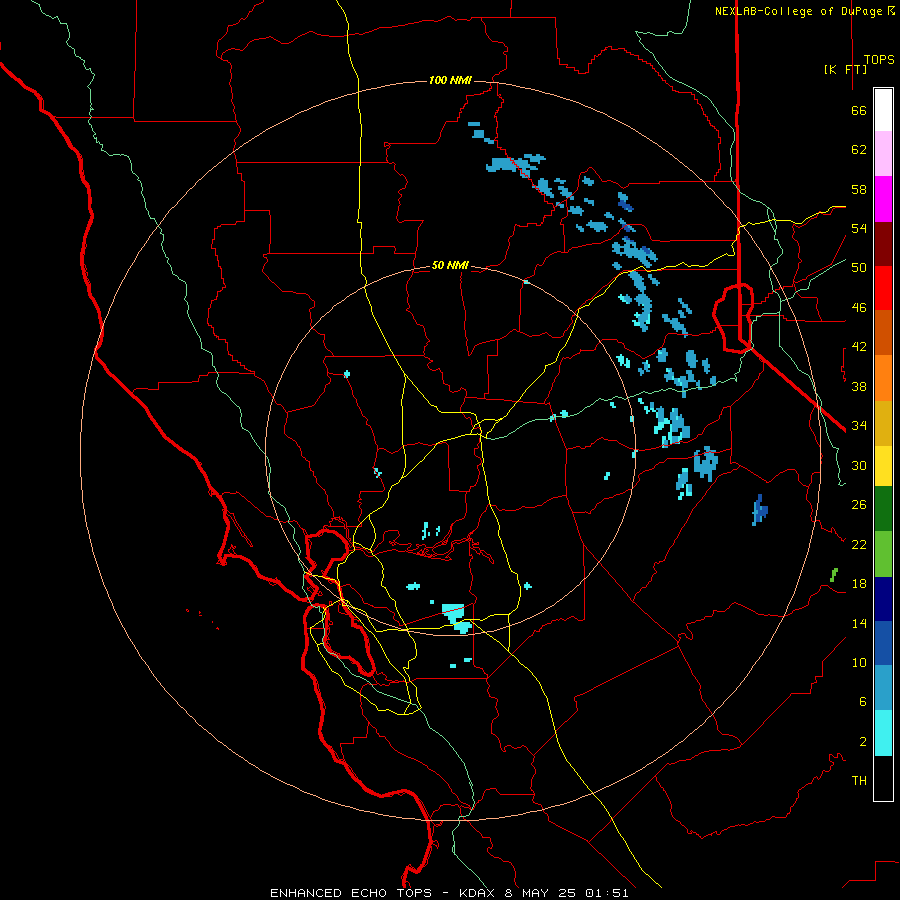Click the legend value '6'
Viewport: 900px width, 900px height.
click(x=863, y=702)
